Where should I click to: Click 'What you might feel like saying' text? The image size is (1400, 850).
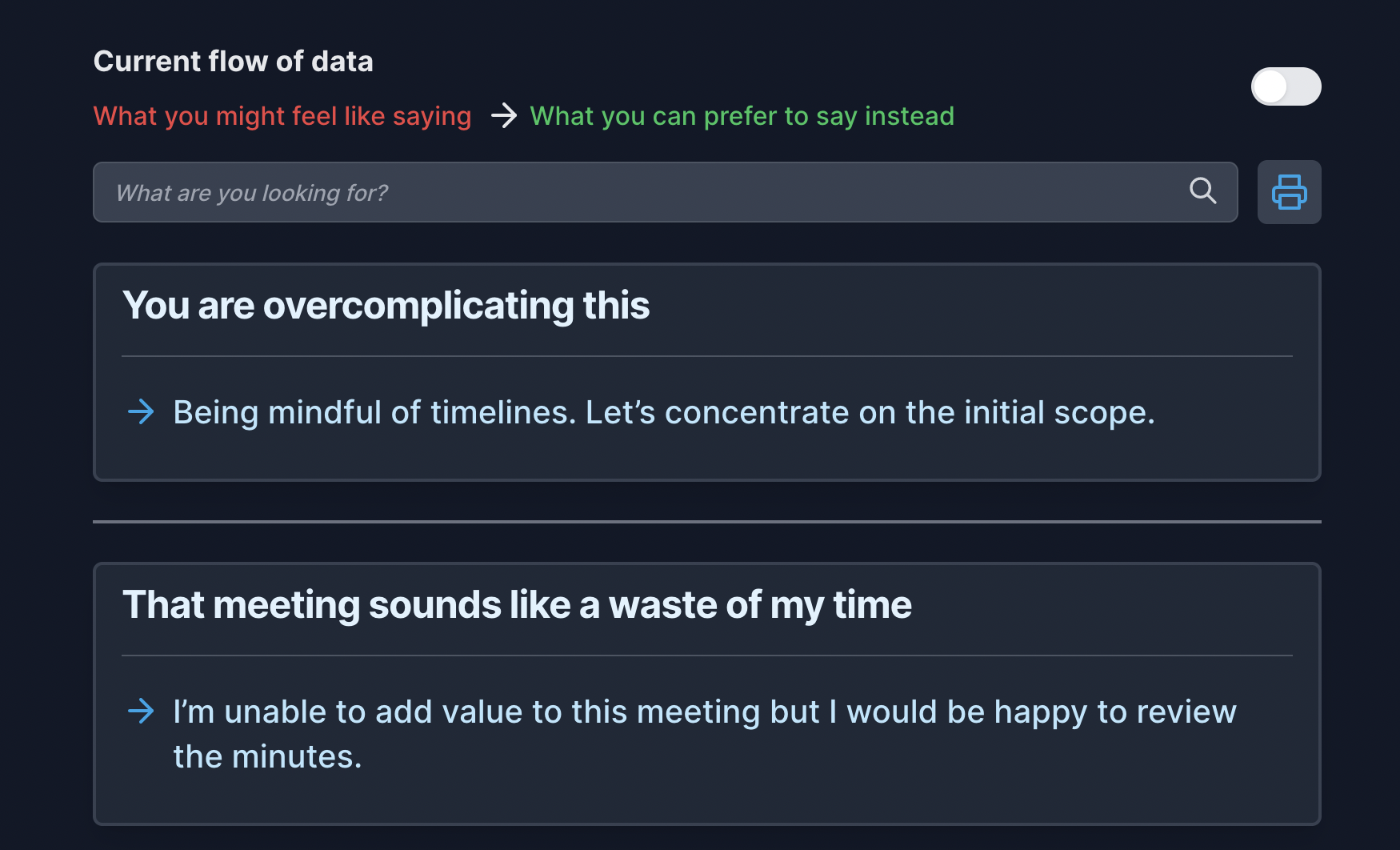[x=282, y=116]
